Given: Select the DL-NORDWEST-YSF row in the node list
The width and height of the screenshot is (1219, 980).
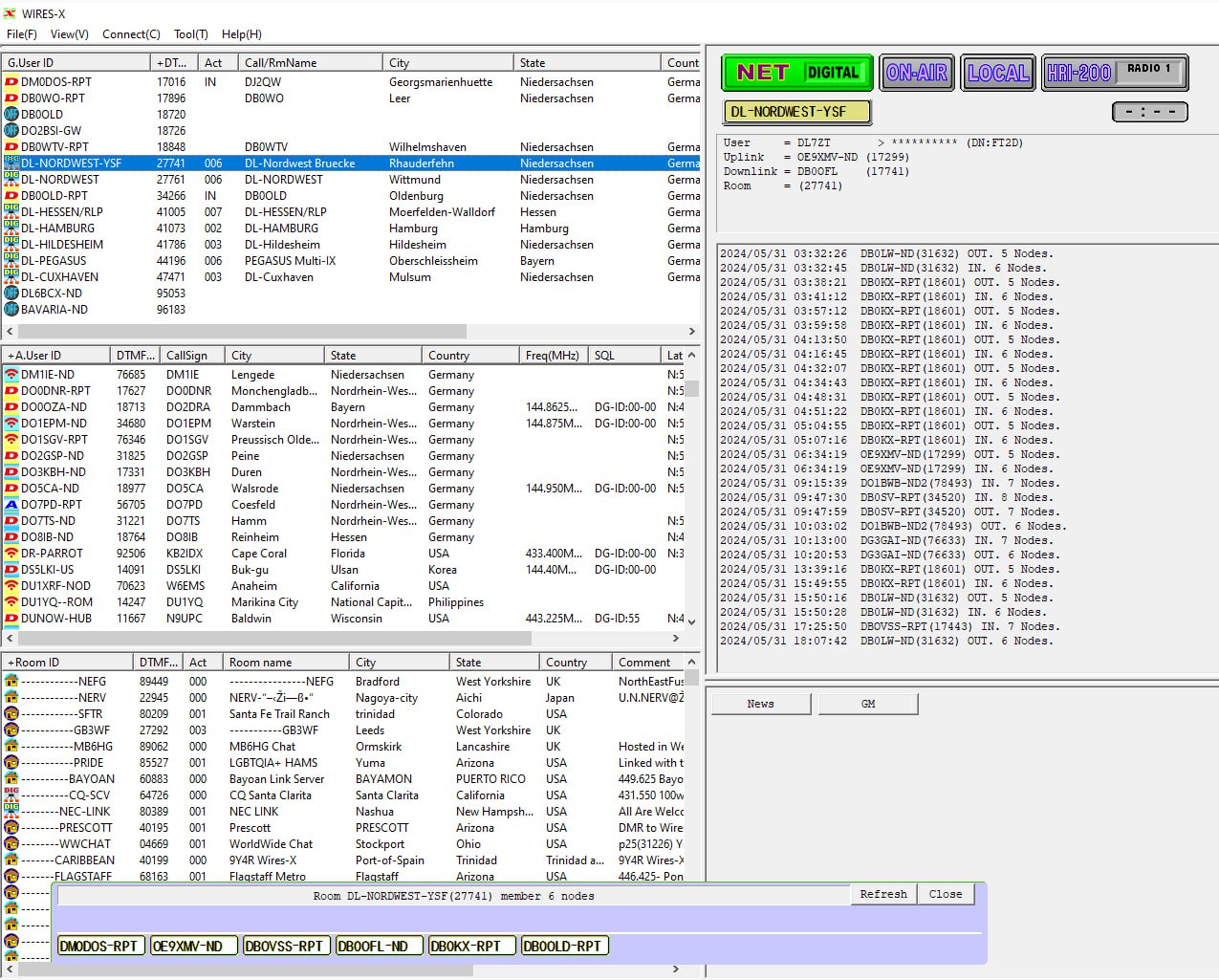Looking at the screenshot, I should [287, 163].
